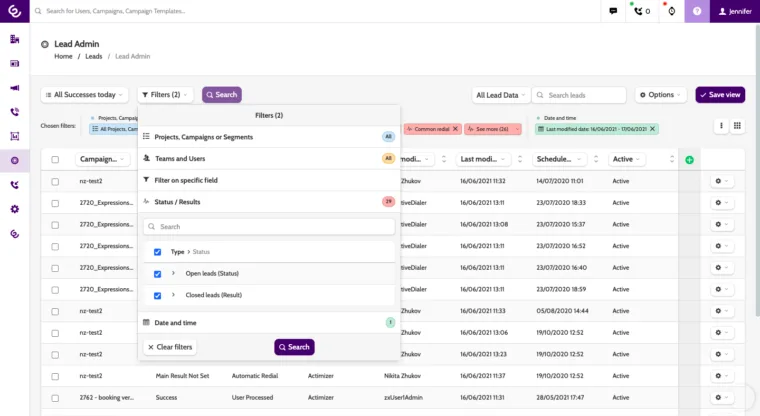Screen dimensions: 760x416
Task: Open the reports chart sidebar icon
Action: pos(15,136)
